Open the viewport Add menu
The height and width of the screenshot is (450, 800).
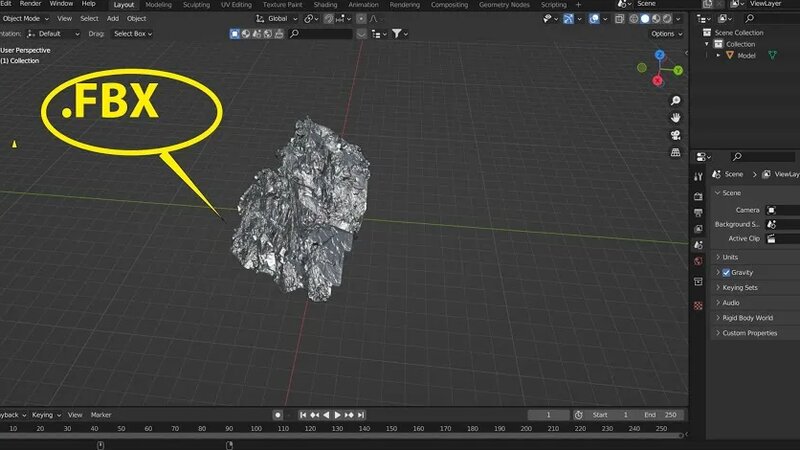113,18
